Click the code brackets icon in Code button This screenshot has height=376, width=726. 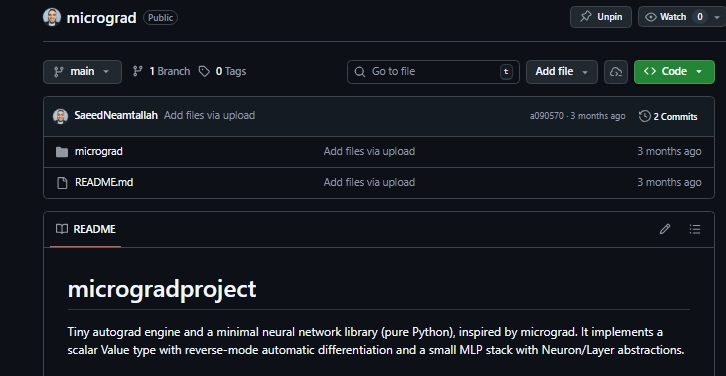[x=650, y=71]
